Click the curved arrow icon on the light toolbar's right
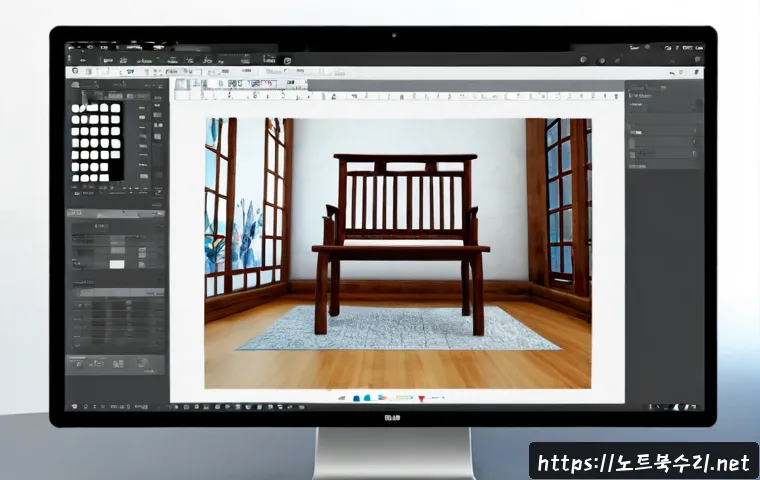This screenshot has height=480, width=760. 672,73
